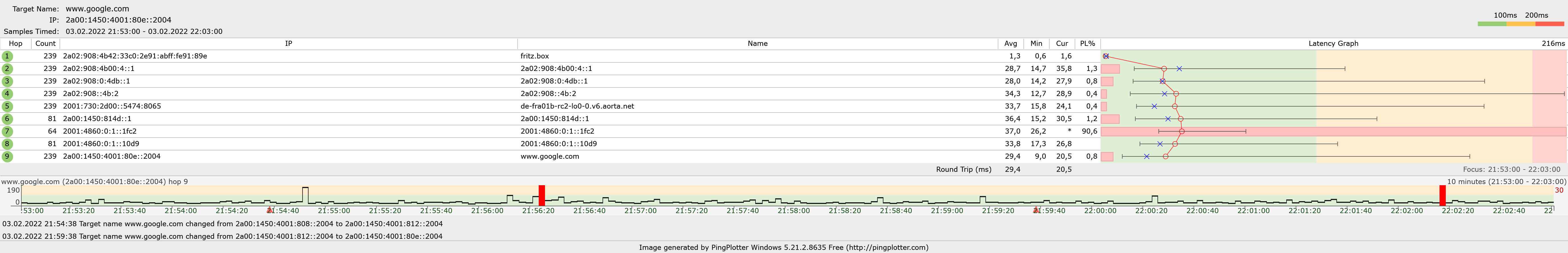Click the Name column header
The image size is (1568, 253).
point(757,44)
